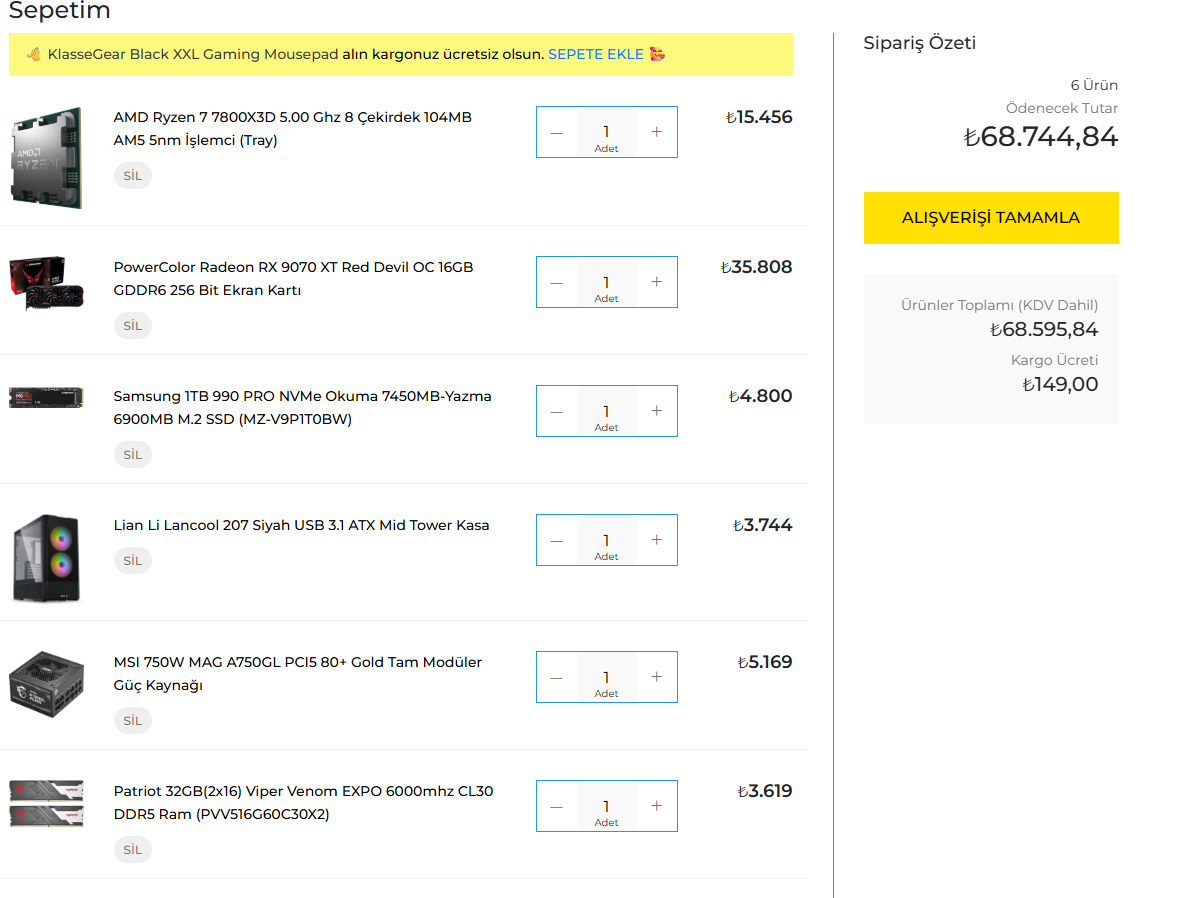Remove PowerColor Radeon RX 9070 XT with SİL
Image resolution: width=1188 pixels, height=898 pixels.
click(x=133, y=326)
